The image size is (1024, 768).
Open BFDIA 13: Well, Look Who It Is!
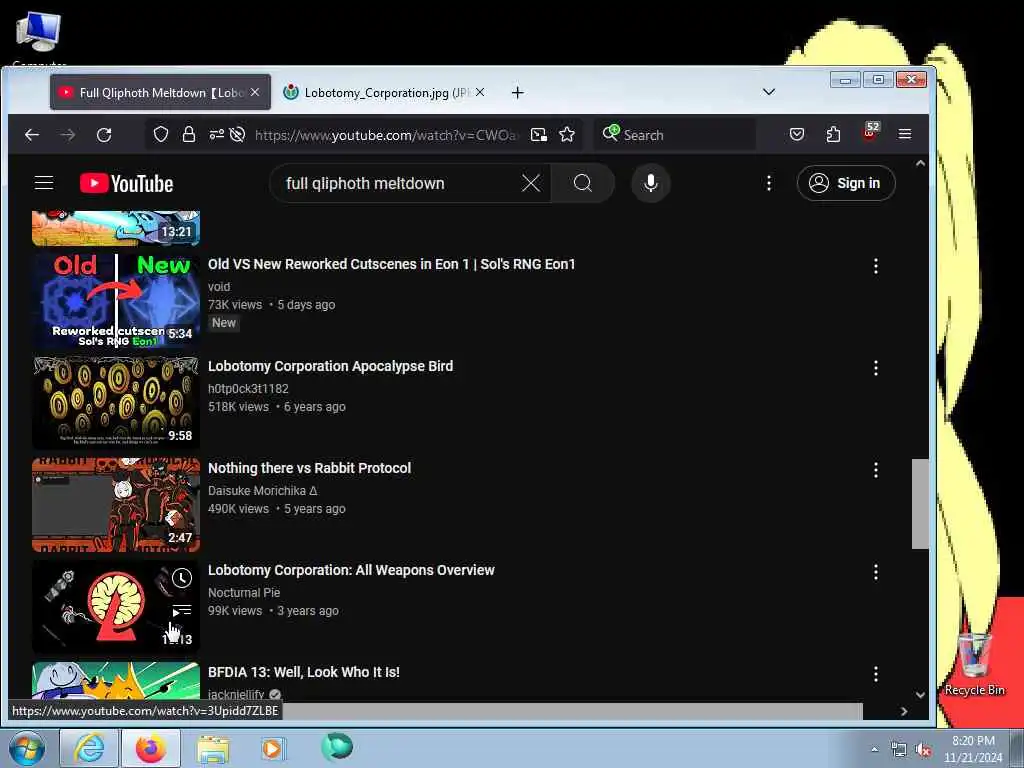pos(304,671)
